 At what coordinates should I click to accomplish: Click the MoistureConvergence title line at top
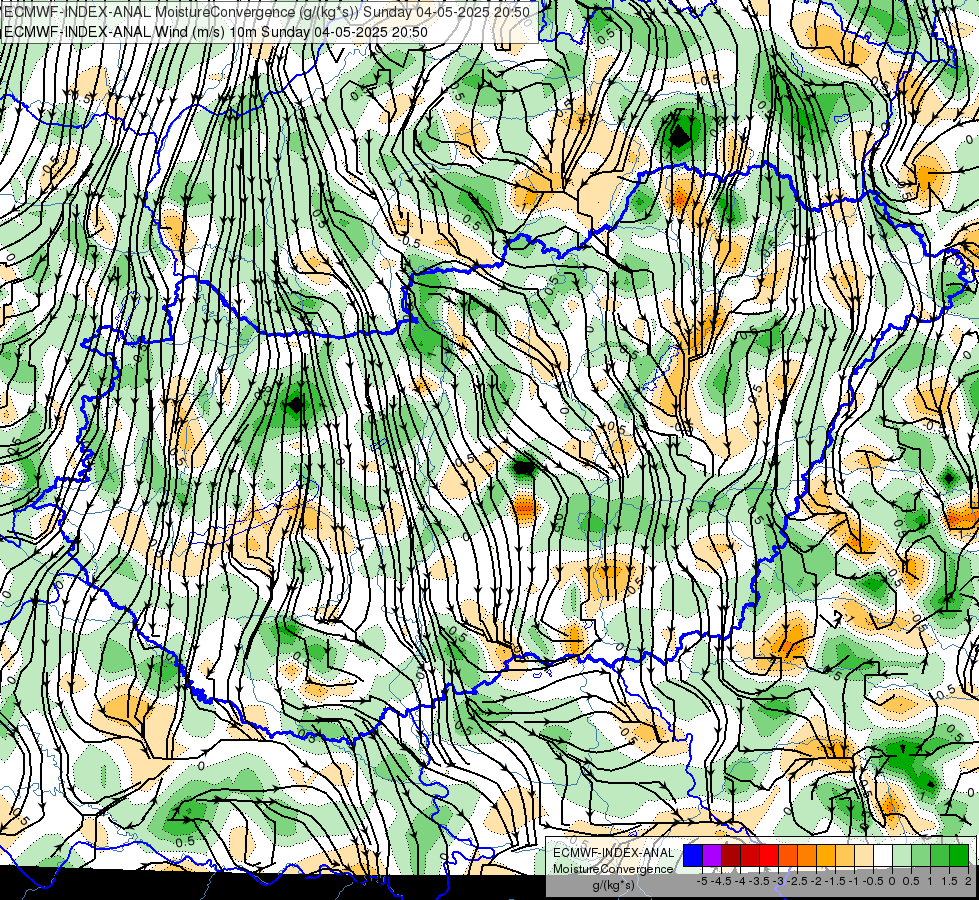pyautogui.click(x=267, y=12)
